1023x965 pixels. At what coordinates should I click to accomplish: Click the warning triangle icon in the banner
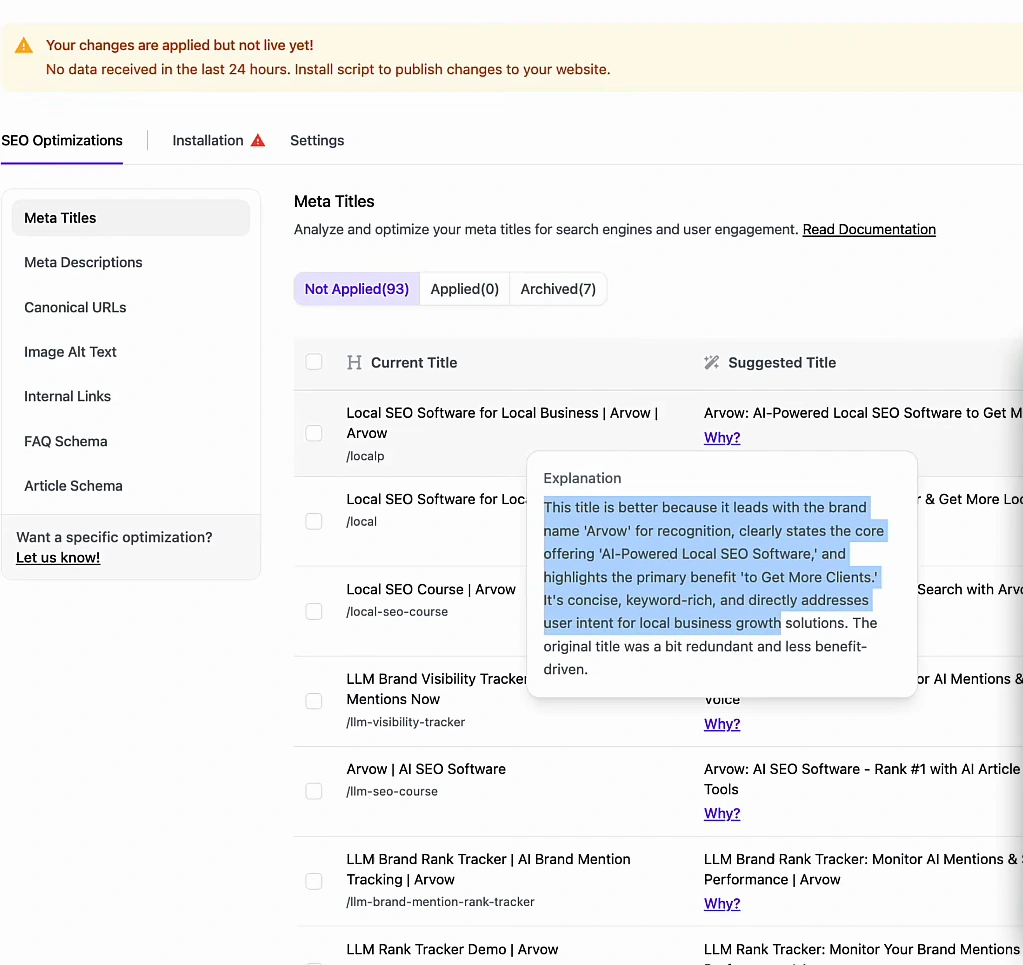pyautogui.click(x=24, y=45)
